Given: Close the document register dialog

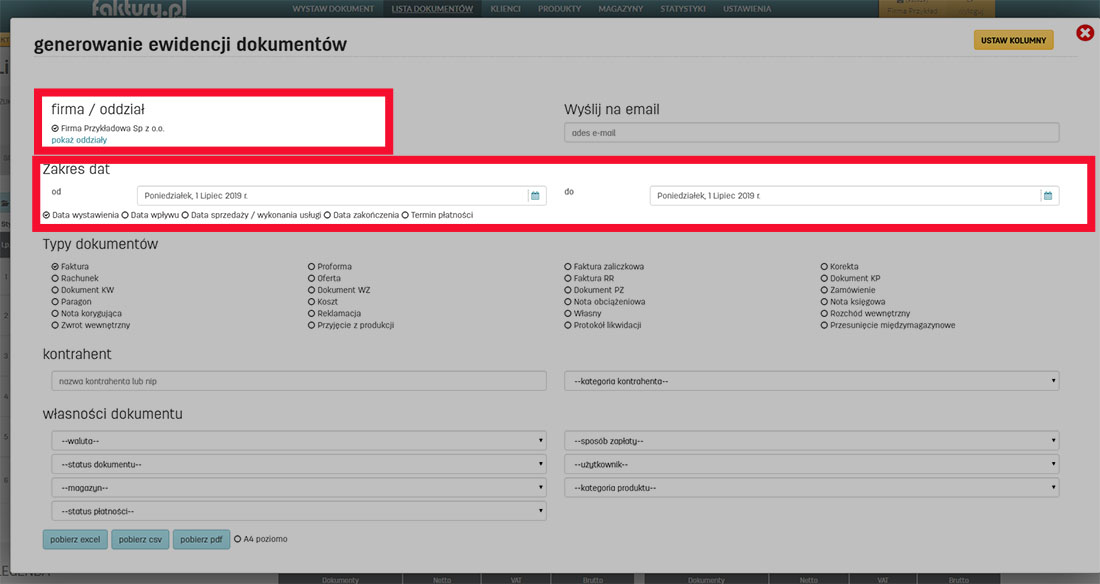Looking at the screenshot, I should [1085, 34].
